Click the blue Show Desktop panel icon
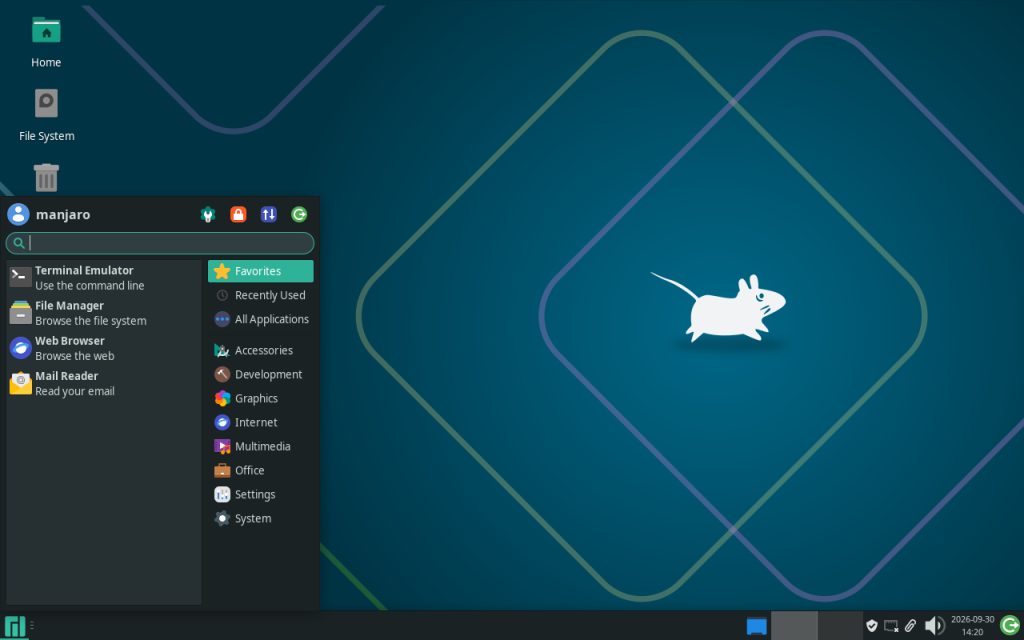1024x640 pixels. coord(756,626)
